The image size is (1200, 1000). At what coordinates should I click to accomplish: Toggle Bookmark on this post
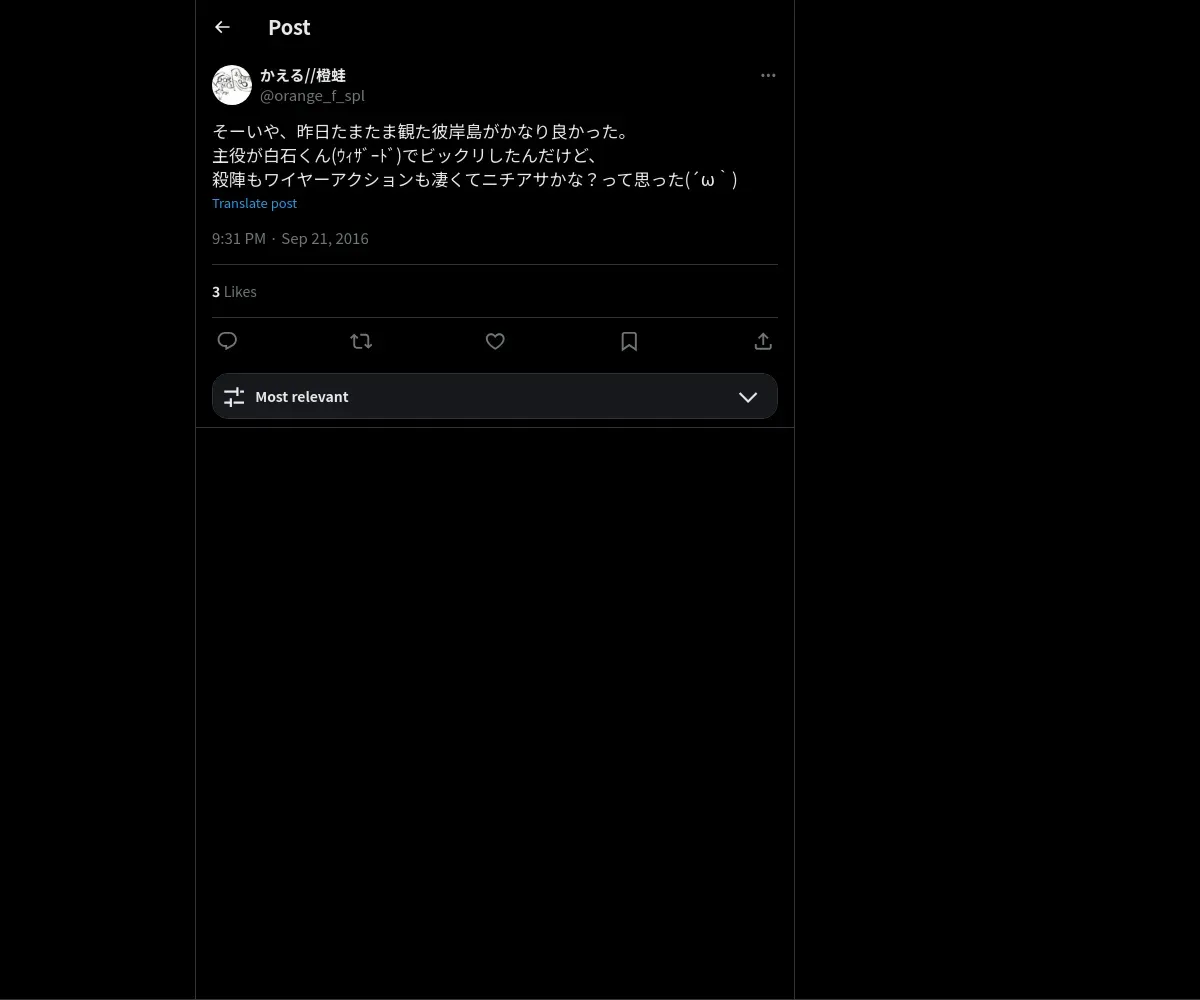[629, 341]
